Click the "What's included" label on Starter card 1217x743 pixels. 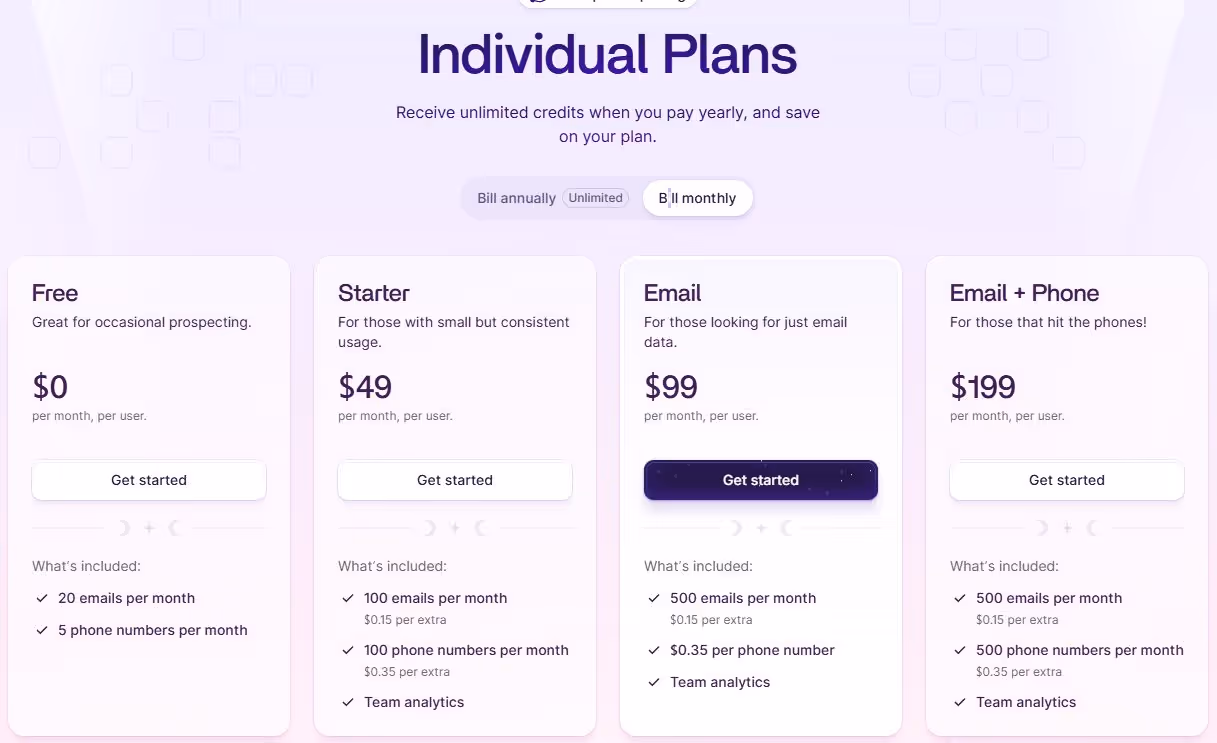click(x=392, y=566)
